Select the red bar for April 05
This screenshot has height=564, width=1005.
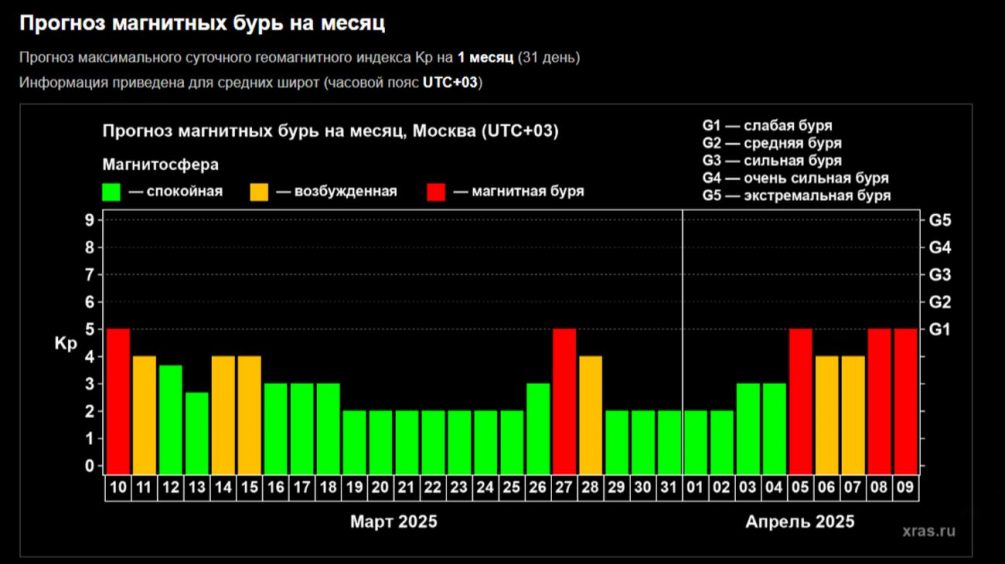pyautogui.click(x=800, y=398)
